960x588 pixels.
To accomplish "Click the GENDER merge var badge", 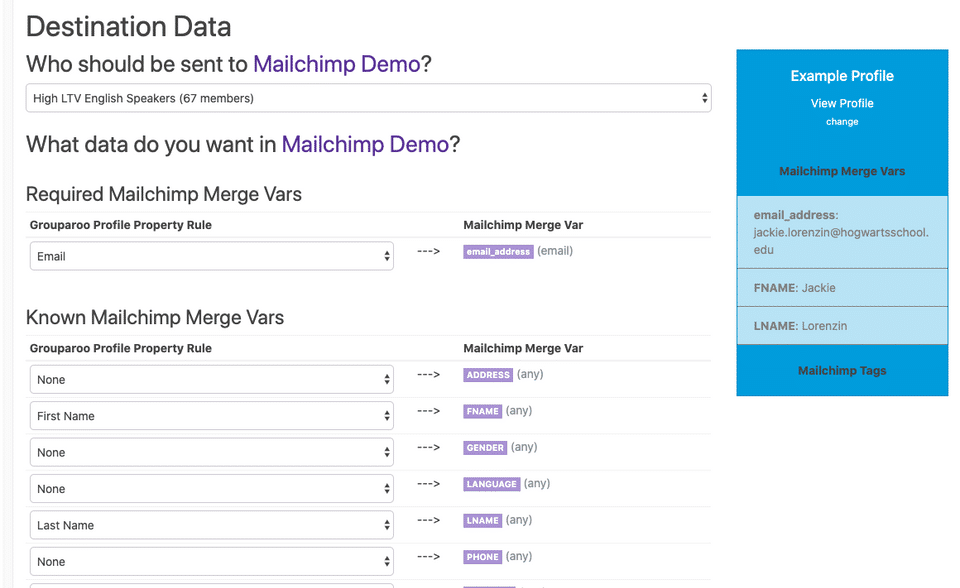I will (x=485, y=448).
